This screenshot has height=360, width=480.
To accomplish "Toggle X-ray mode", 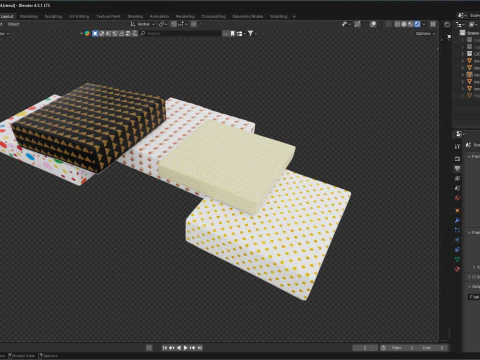I will tap(388, 24).
